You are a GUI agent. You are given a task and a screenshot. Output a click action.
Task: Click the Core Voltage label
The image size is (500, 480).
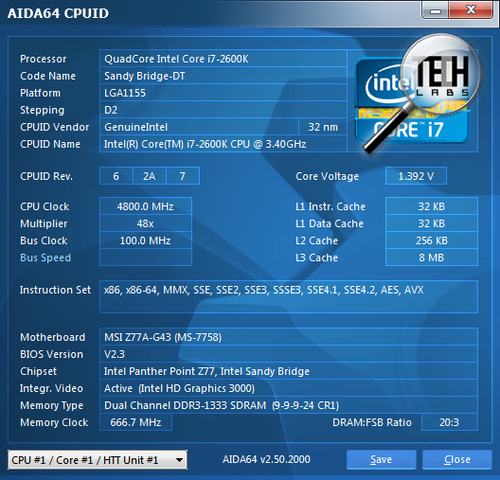pos(327,176)
